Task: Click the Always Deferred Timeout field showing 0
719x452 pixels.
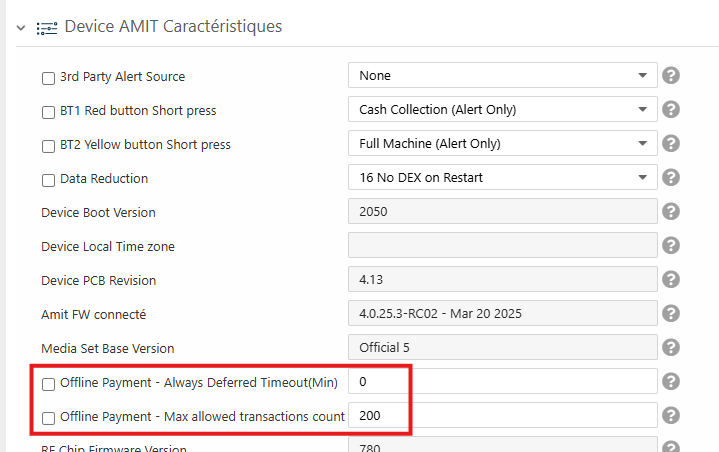Action: point(503,381)
